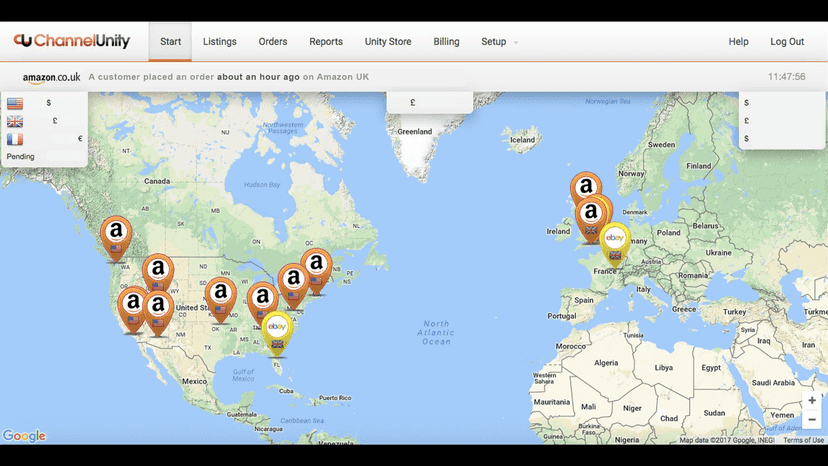The height and width of the screenshot is (466, 828).
Task: Click the amazon.co.uk logo in notification bar
Action: [51, 78]
